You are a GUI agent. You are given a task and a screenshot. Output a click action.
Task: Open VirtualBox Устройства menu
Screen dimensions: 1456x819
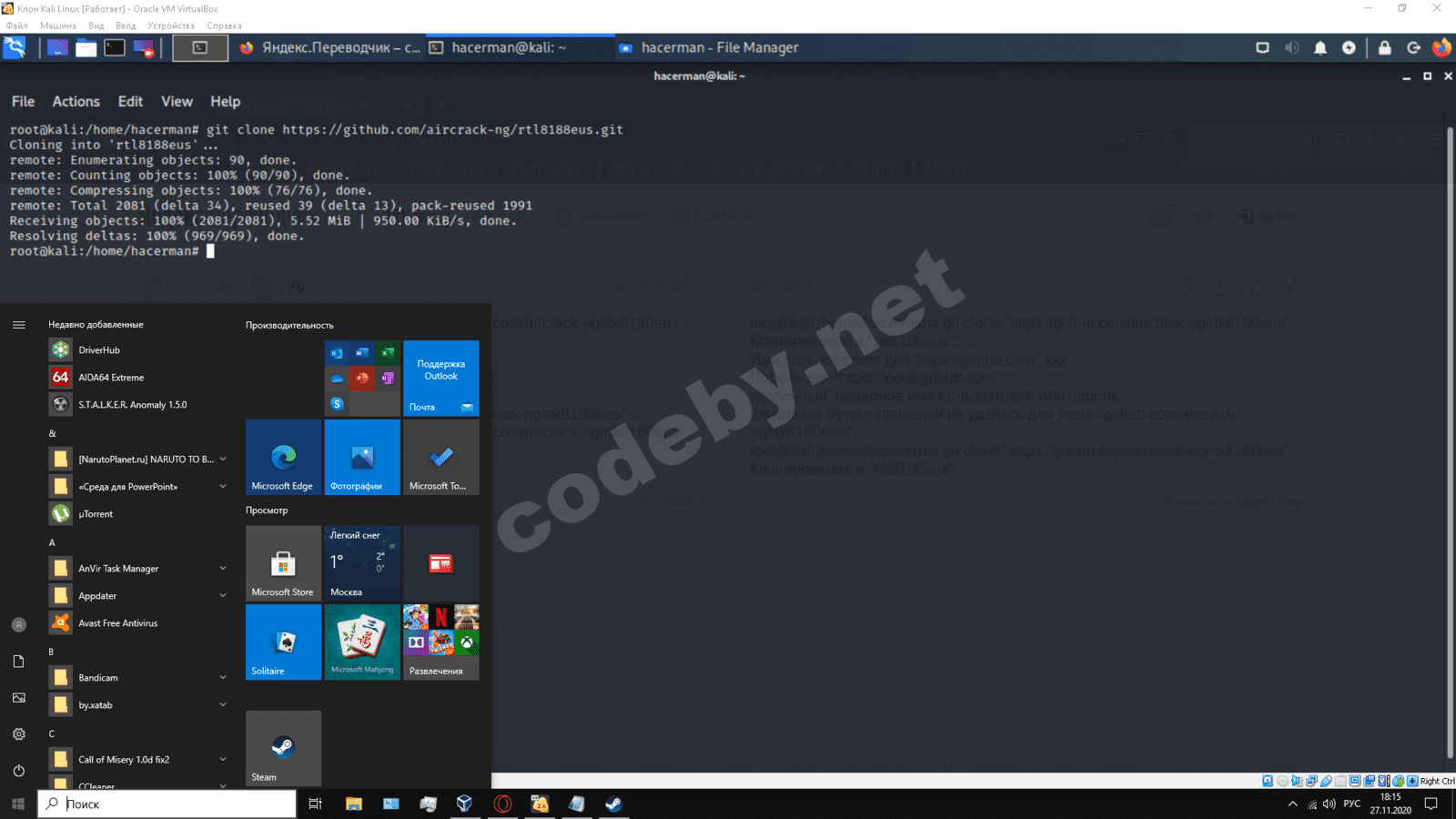[171, 25]
